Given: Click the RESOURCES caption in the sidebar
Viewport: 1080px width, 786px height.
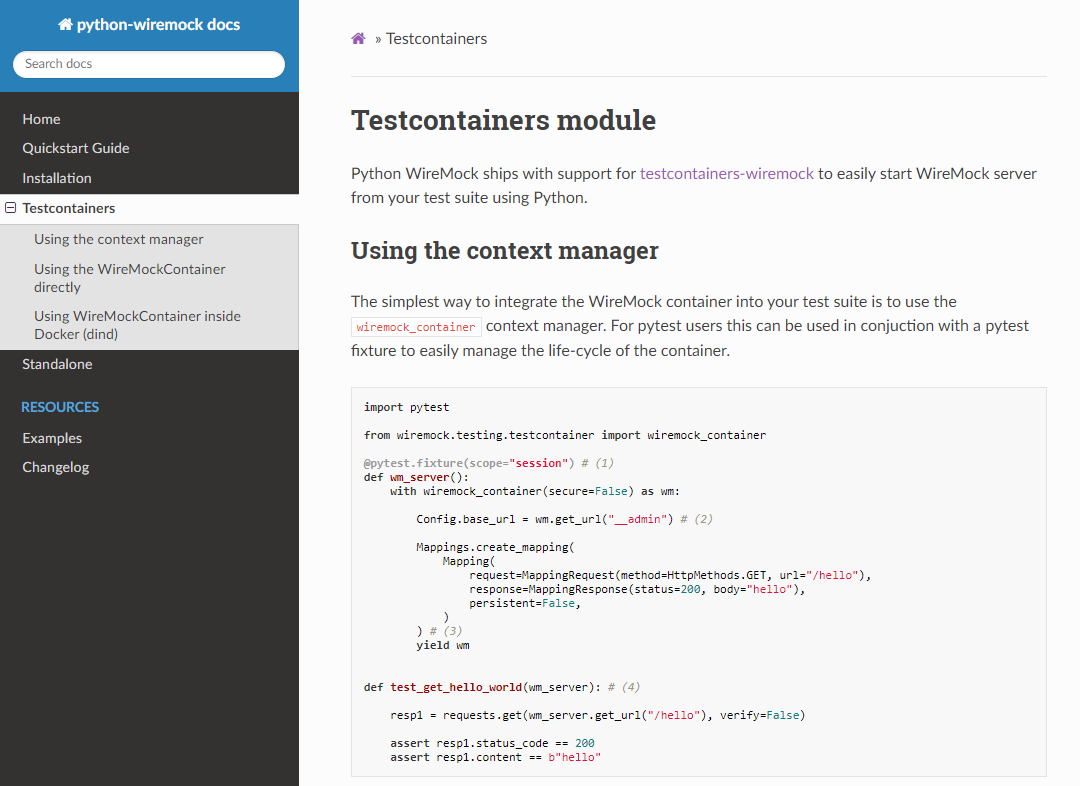Looking at the screenshot, I should coord(60,407).
